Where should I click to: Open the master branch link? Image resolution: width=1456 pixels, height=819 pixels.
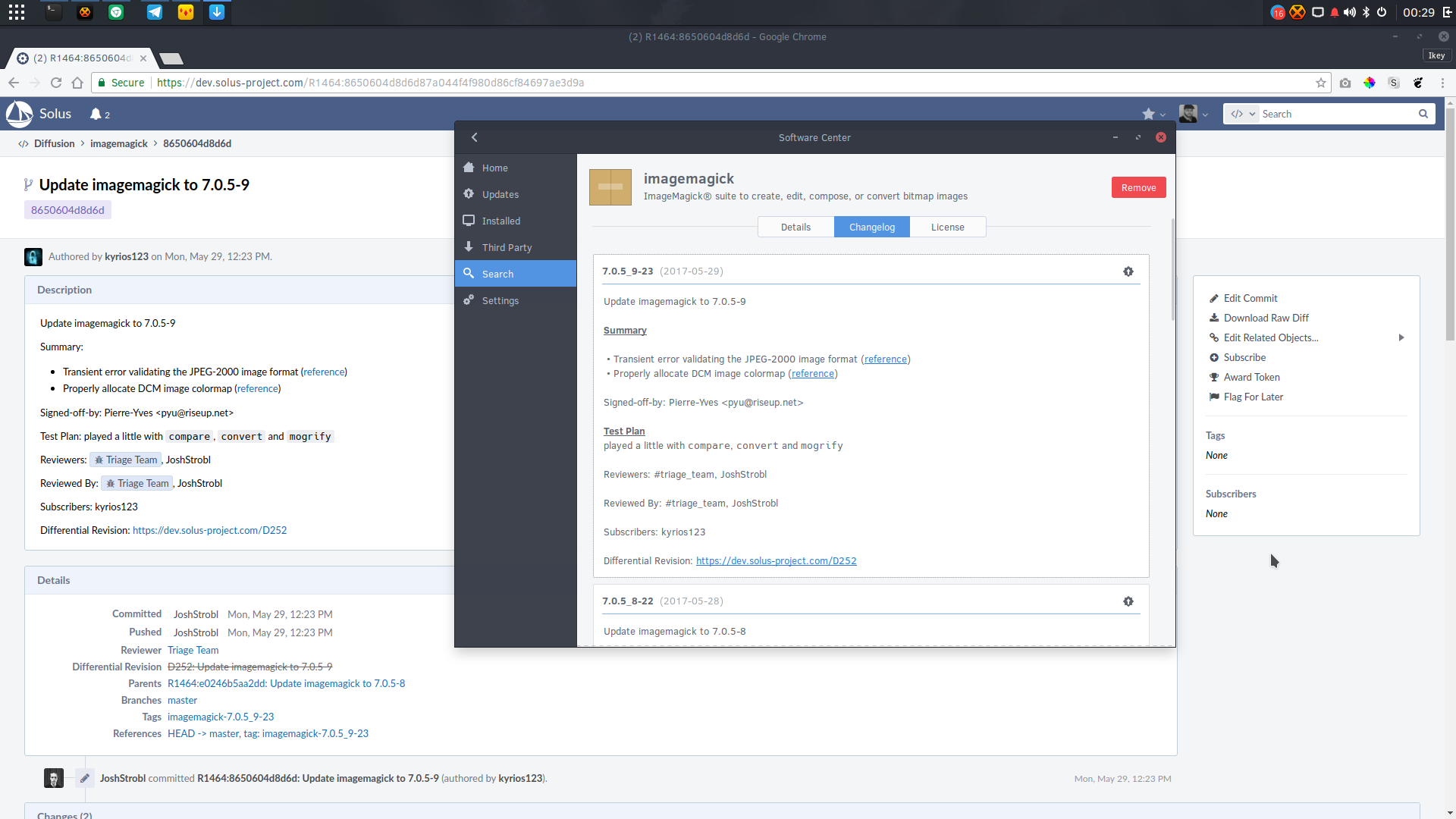(182, 700)
